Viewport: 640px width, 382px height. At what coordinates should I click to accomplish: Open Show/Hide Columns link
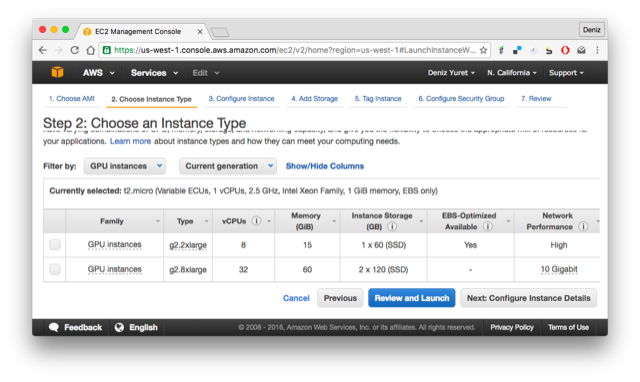pos(324,166)
